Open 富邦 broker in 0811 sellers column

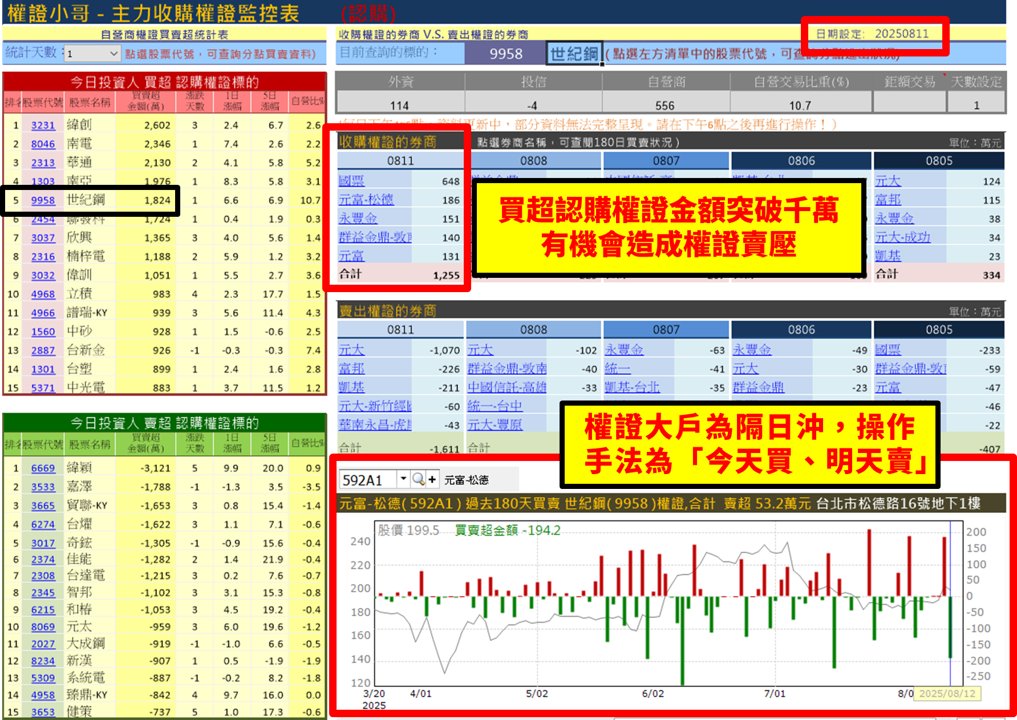352,368
